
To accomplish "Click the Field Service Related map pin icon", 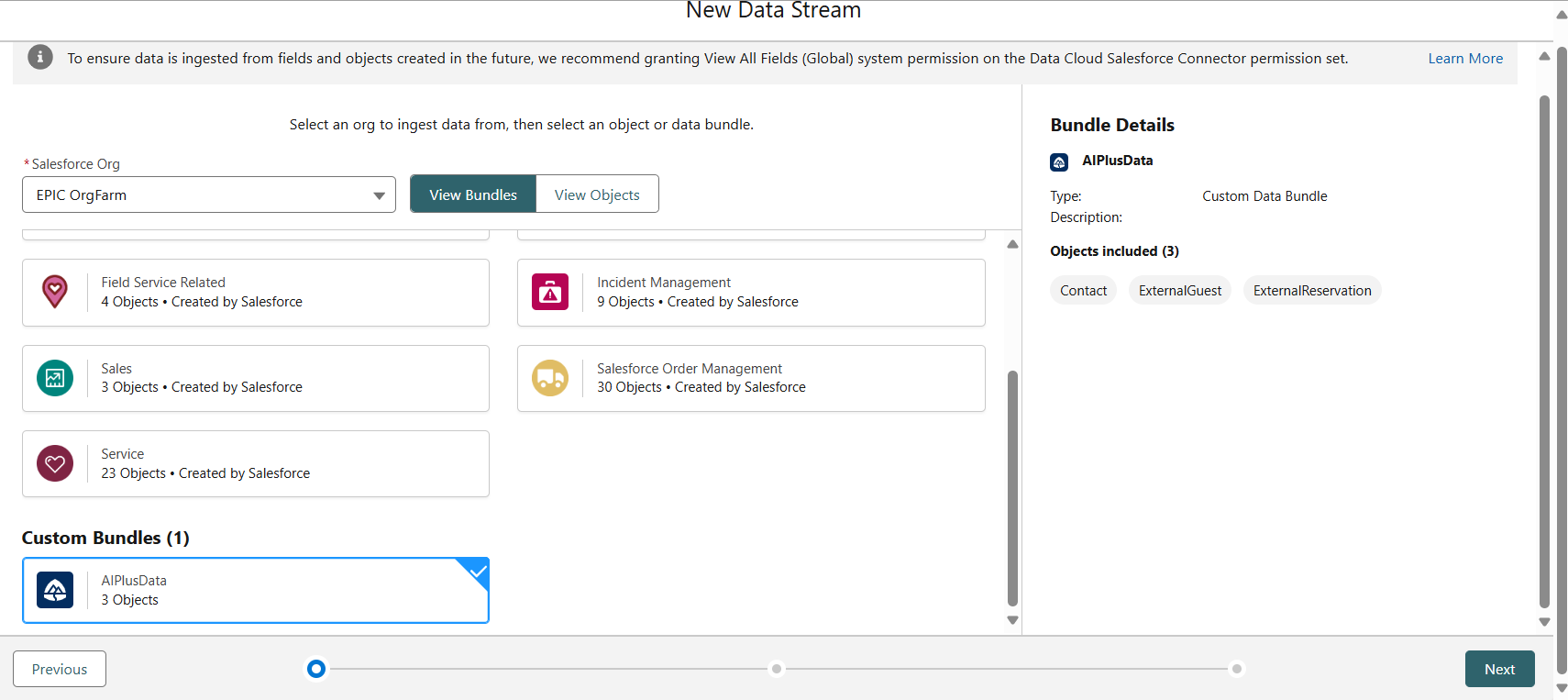I will (55, 292).
